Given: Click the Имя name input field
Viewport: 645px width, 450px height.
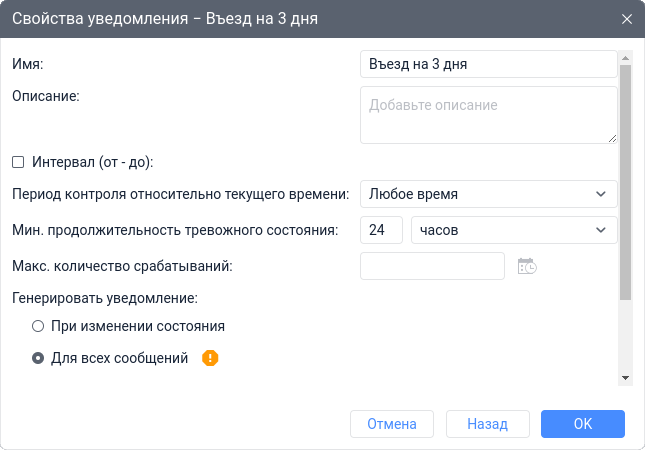Looking at the screenshot, I should [x=488, y=64].
